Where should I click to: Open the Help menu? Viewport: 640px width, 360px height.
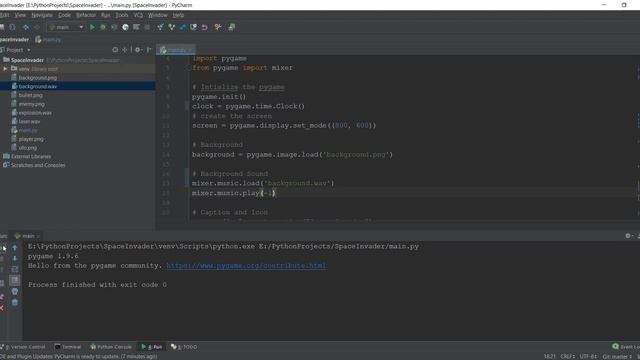coord(178,15)
